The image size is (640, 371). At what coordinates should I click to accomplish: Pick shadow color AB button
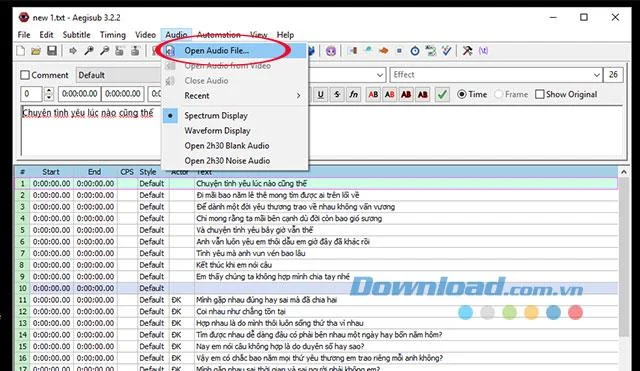point(422,95)
